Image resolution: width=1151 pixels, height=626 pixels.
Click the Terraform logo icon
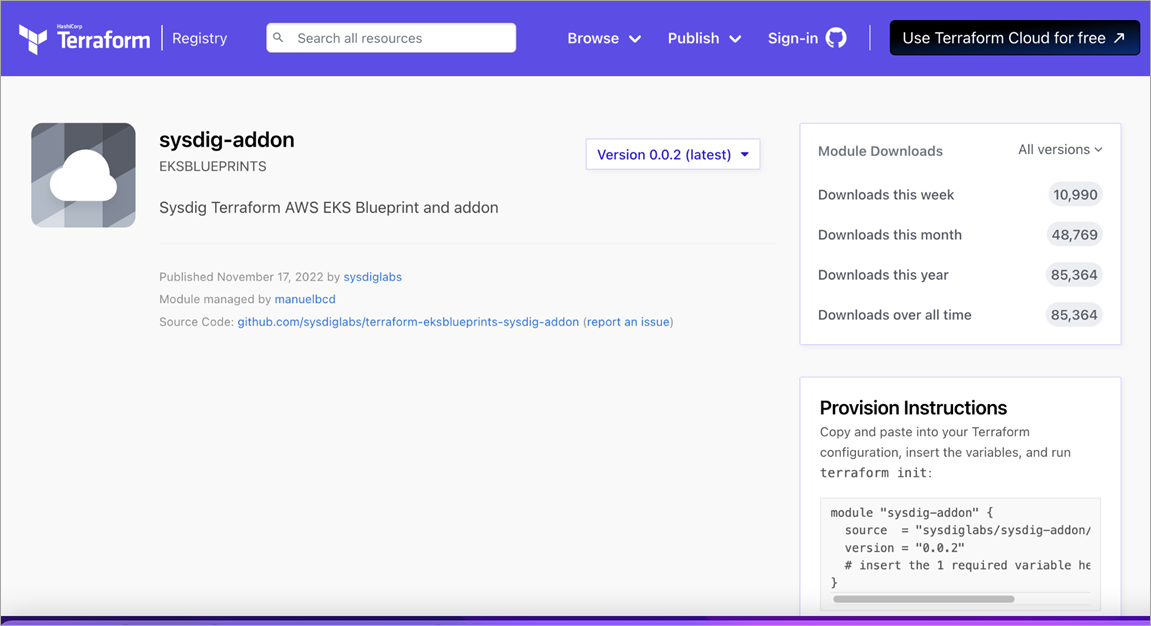33,39
